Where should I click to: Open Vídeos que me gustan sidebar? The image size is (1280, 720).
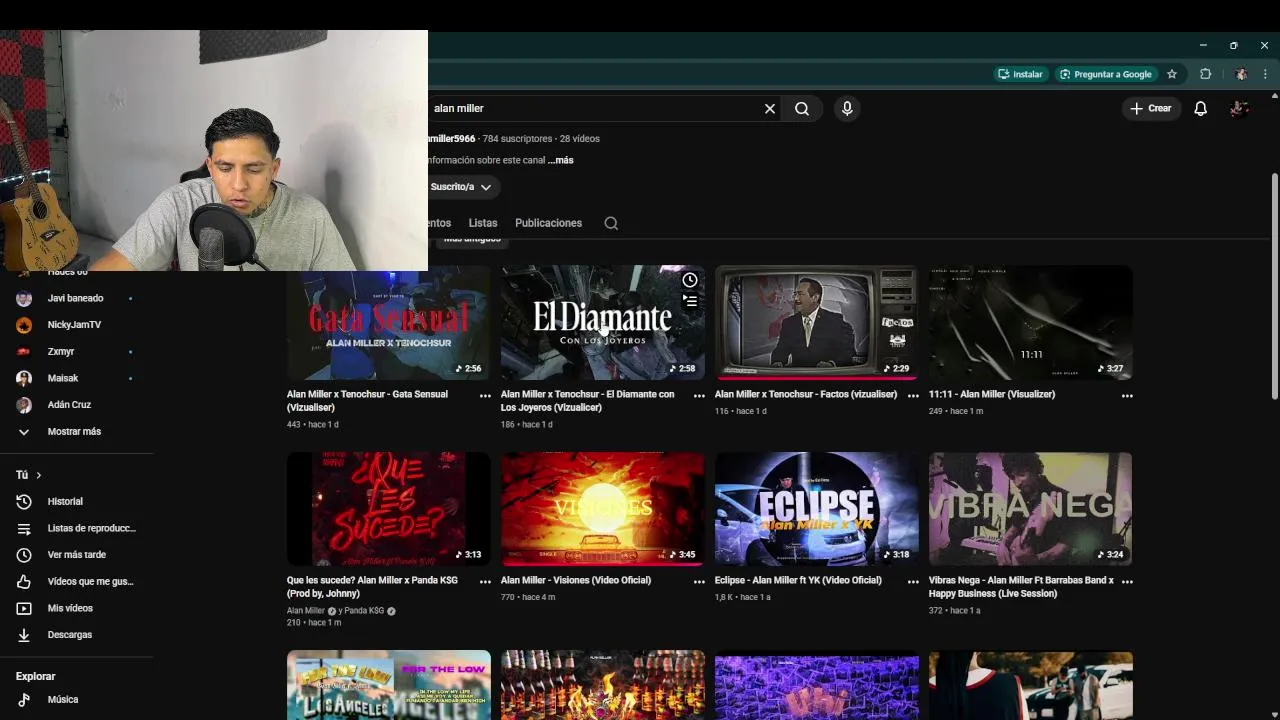coord(75,582)
